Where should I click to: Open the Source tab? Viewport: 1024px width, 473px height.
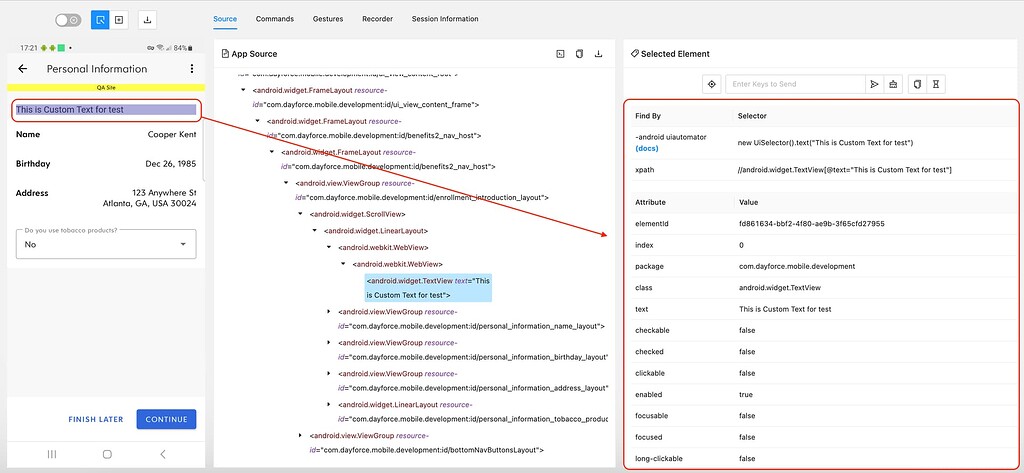[225, 19]
